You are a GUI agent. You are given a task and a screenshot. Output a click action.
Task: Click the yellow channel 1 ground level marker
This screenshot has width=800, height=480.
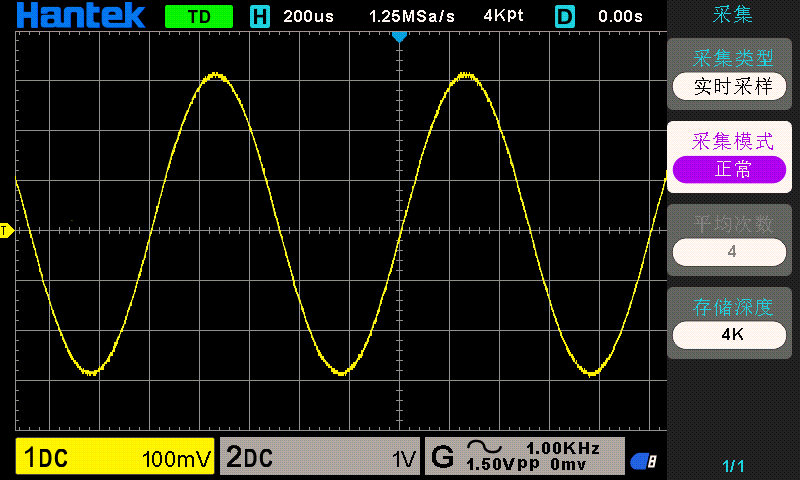click(x=5, y=231)
